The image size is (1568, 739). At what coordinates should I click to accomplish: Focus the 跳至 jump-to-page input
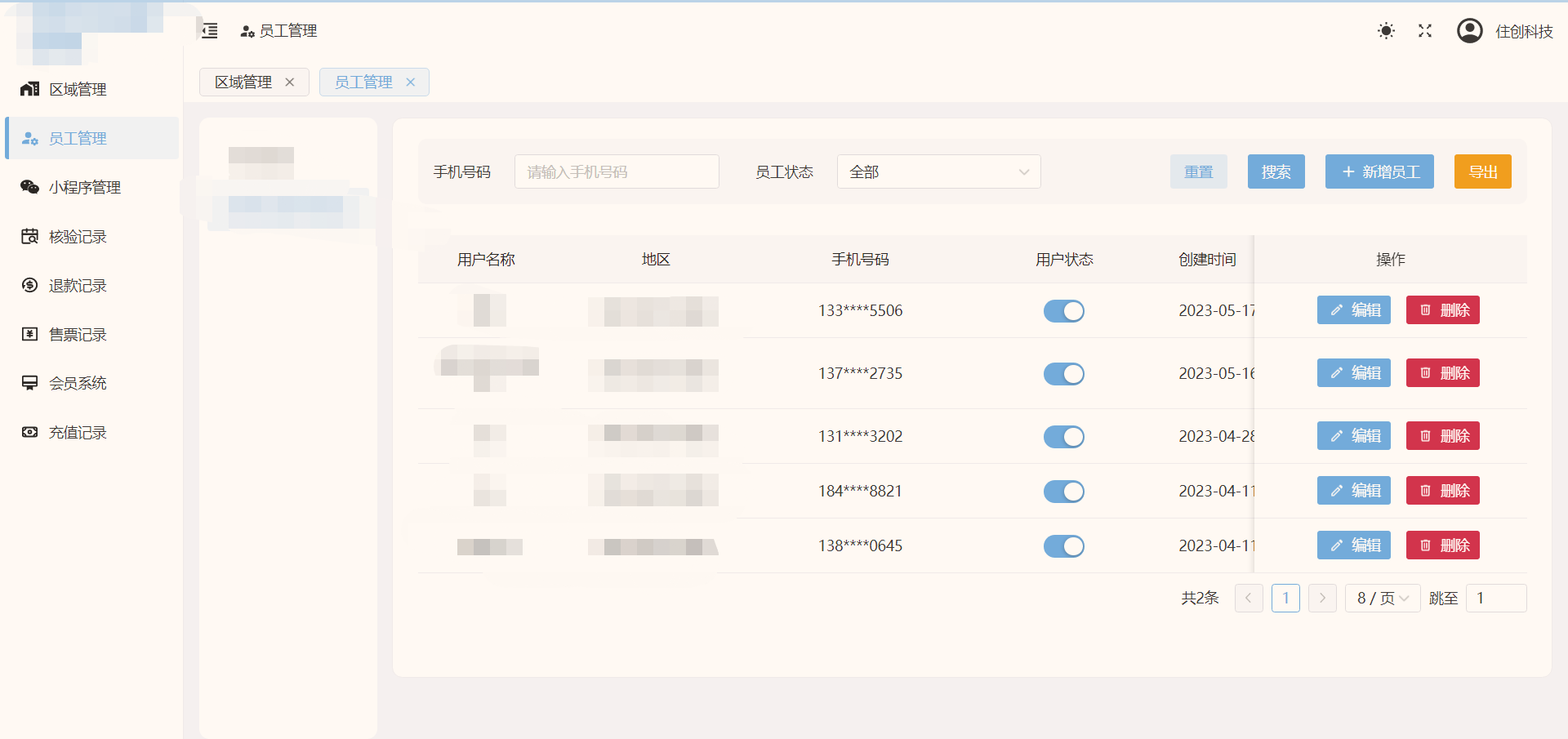pos(1496,598)
